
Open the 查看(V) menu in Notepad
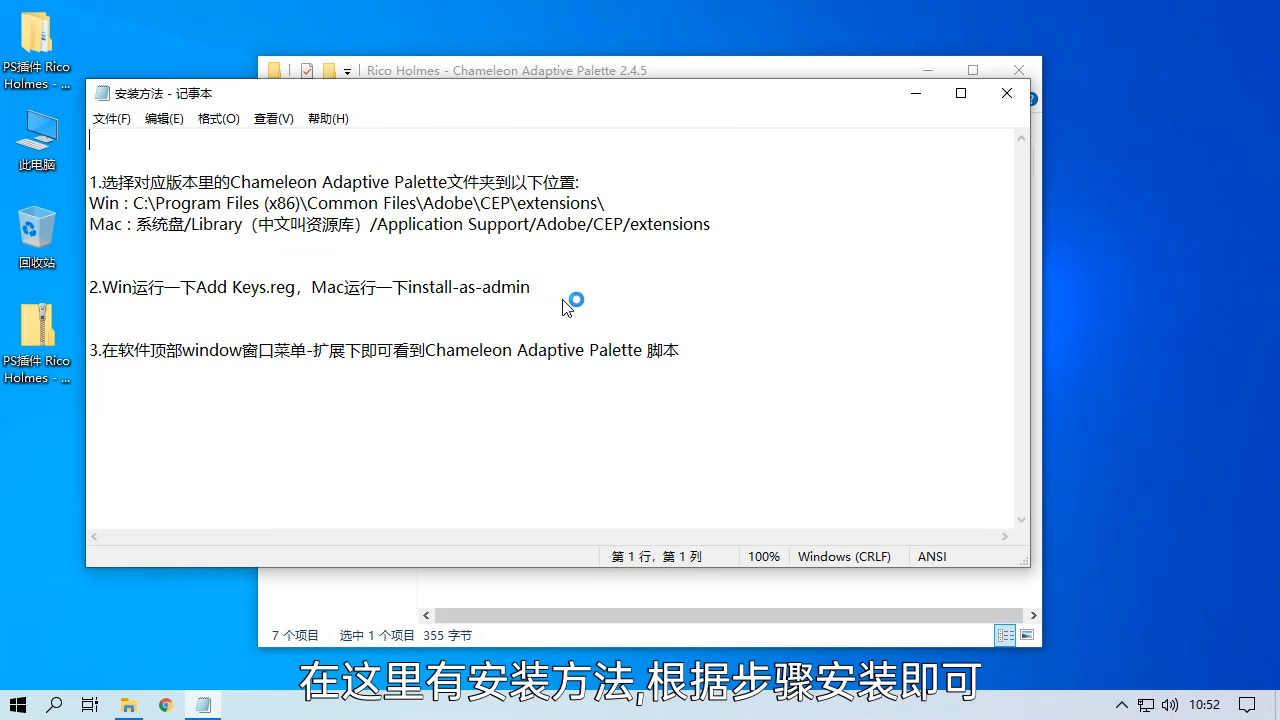(272, 118)
